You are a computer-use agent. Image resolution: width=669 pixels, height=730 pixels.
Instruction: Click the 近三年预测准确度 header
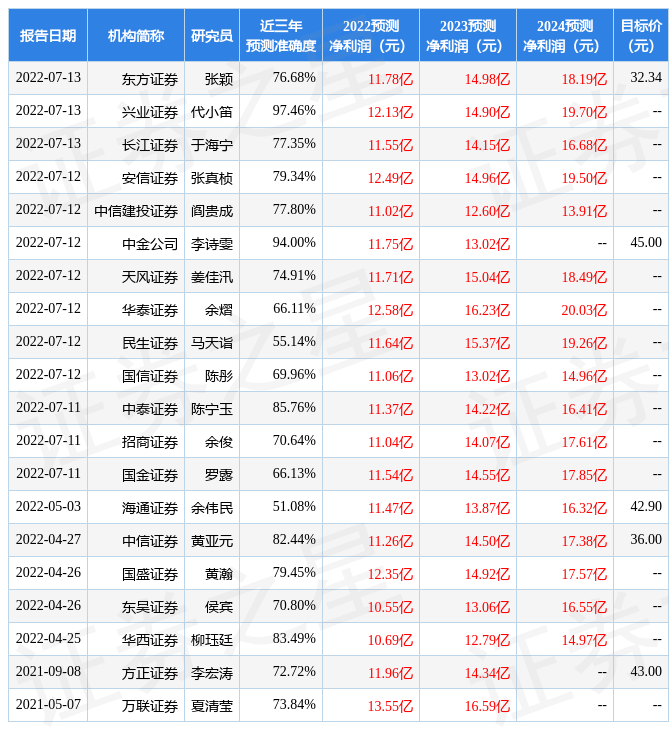point(280,35)
